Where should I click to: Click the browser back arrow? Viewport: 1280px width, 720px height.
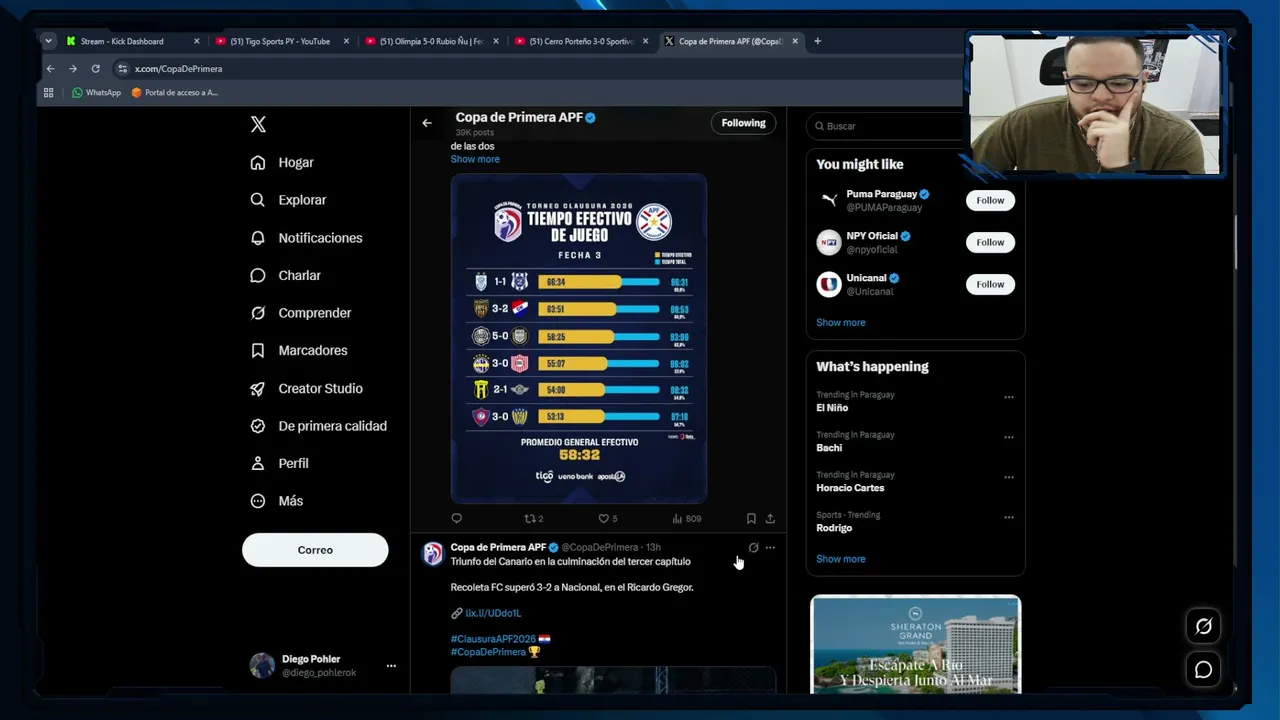point(50,69)
